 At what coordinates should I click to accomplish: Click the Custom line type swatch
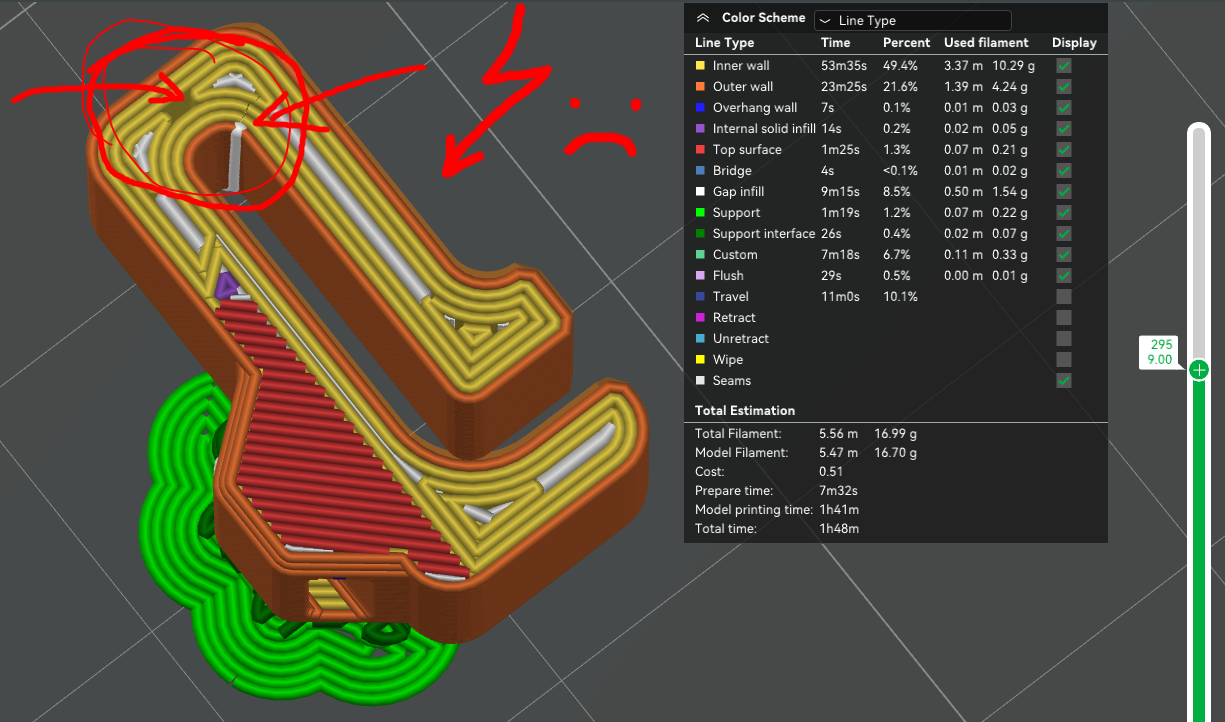point(701,255)
